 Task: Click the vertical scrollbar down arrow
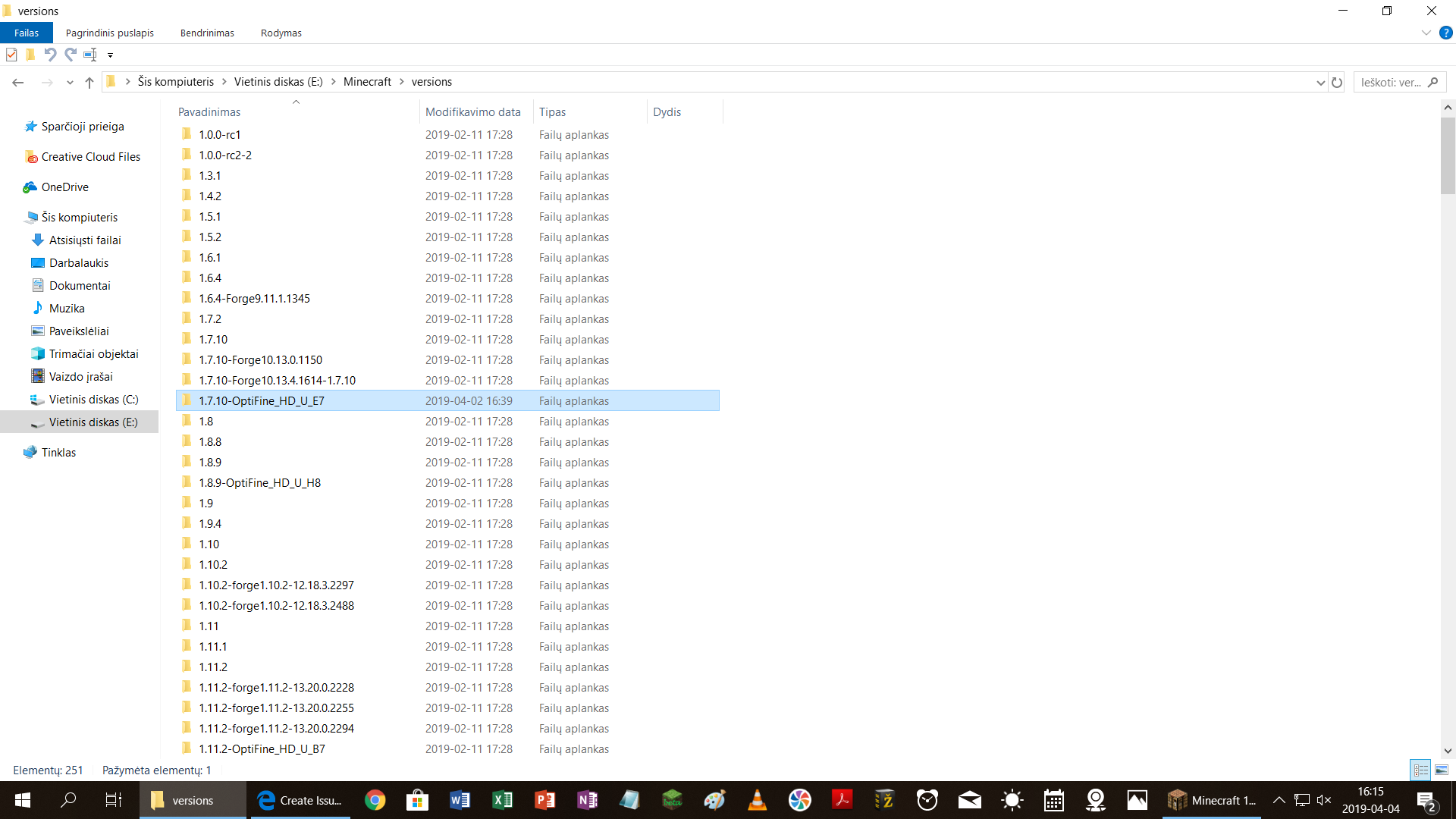tap(1448, 751)
